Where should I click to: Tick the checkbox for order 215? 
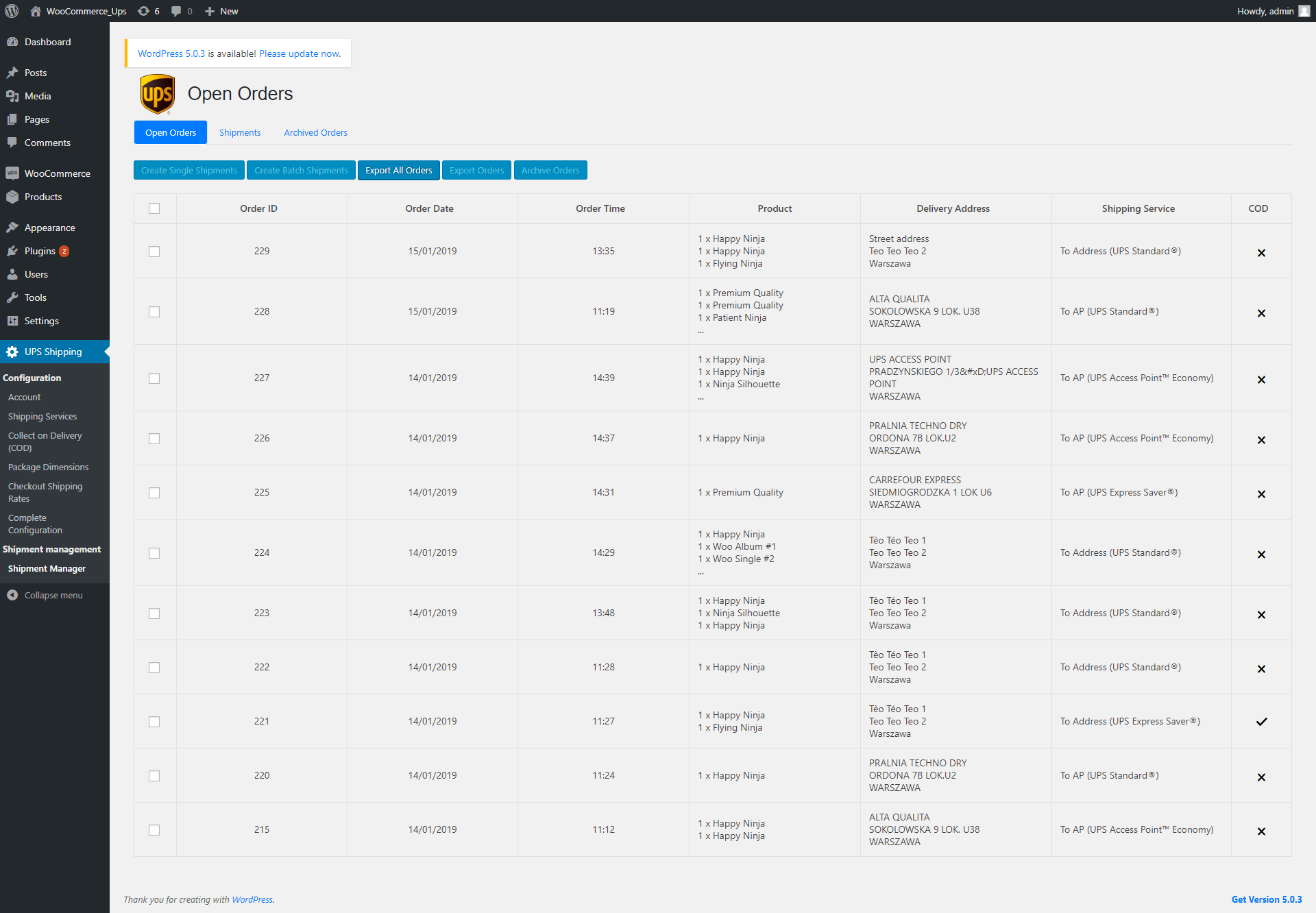(x=154, y=830)
